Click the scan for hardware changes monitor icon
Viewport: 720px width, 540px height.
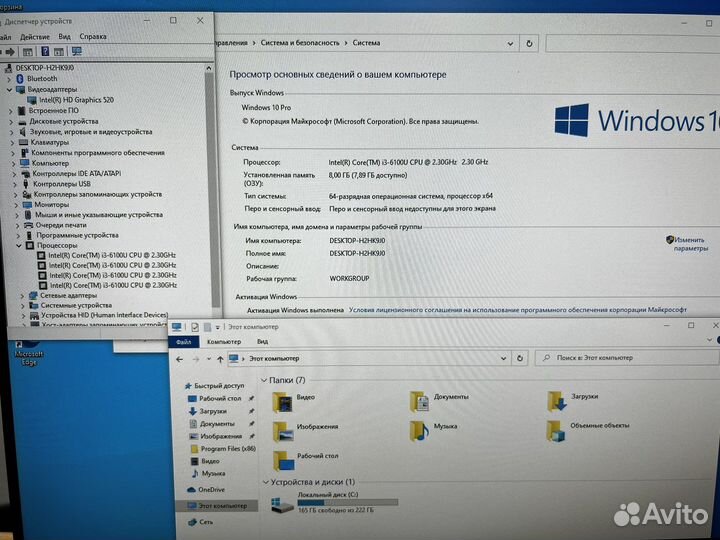pos(77,51)
